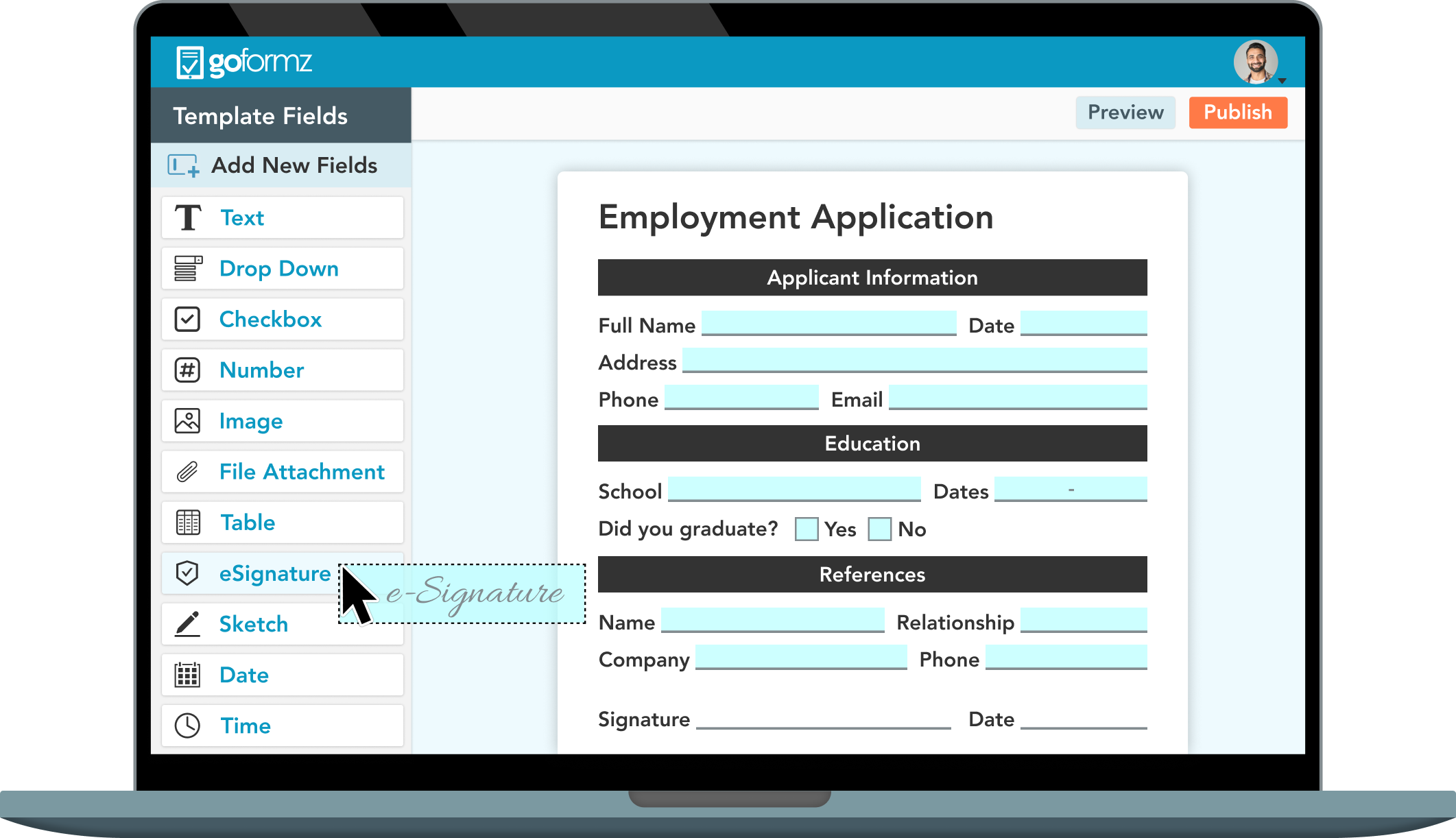Open the user profile dropdown

click(1257, 62)
